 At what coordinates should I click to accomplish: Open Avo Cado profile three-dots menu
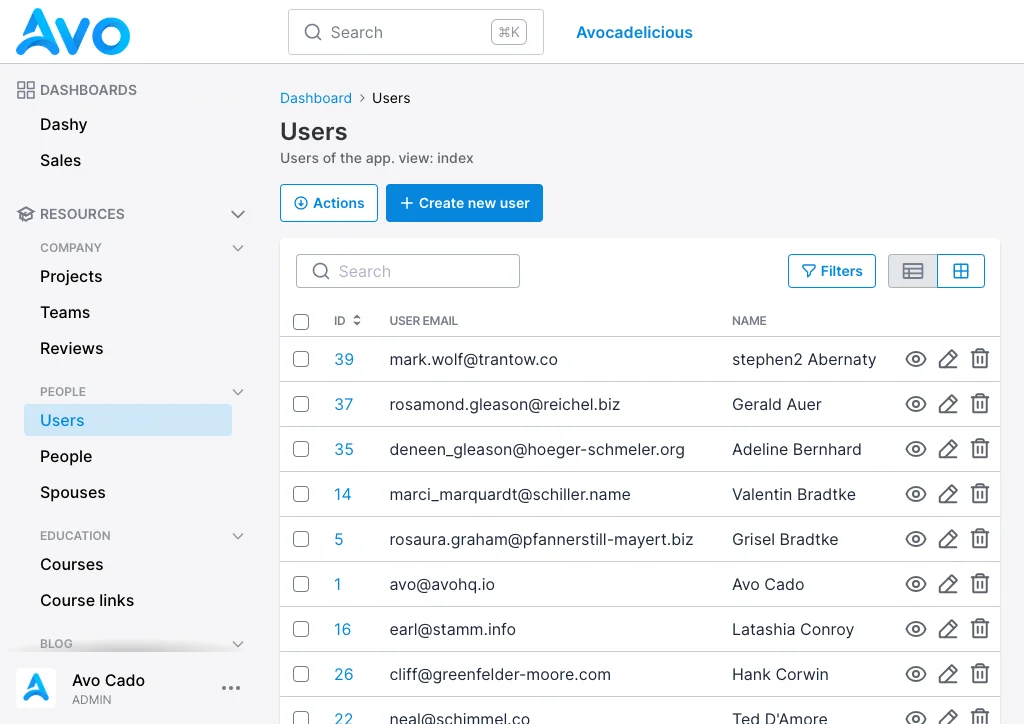click(x=231, y=688)
